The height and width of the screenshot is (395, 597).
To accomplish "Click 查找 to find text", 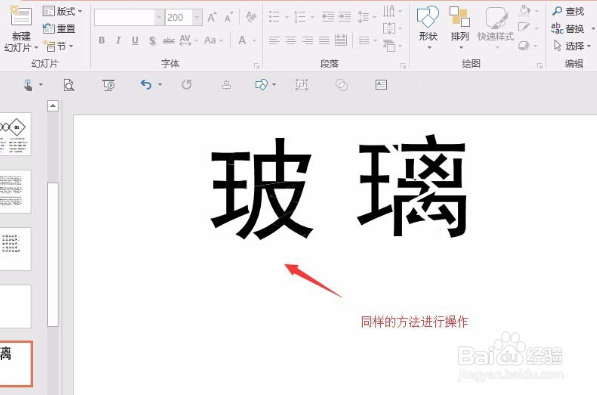I will [x=568, y=11].
